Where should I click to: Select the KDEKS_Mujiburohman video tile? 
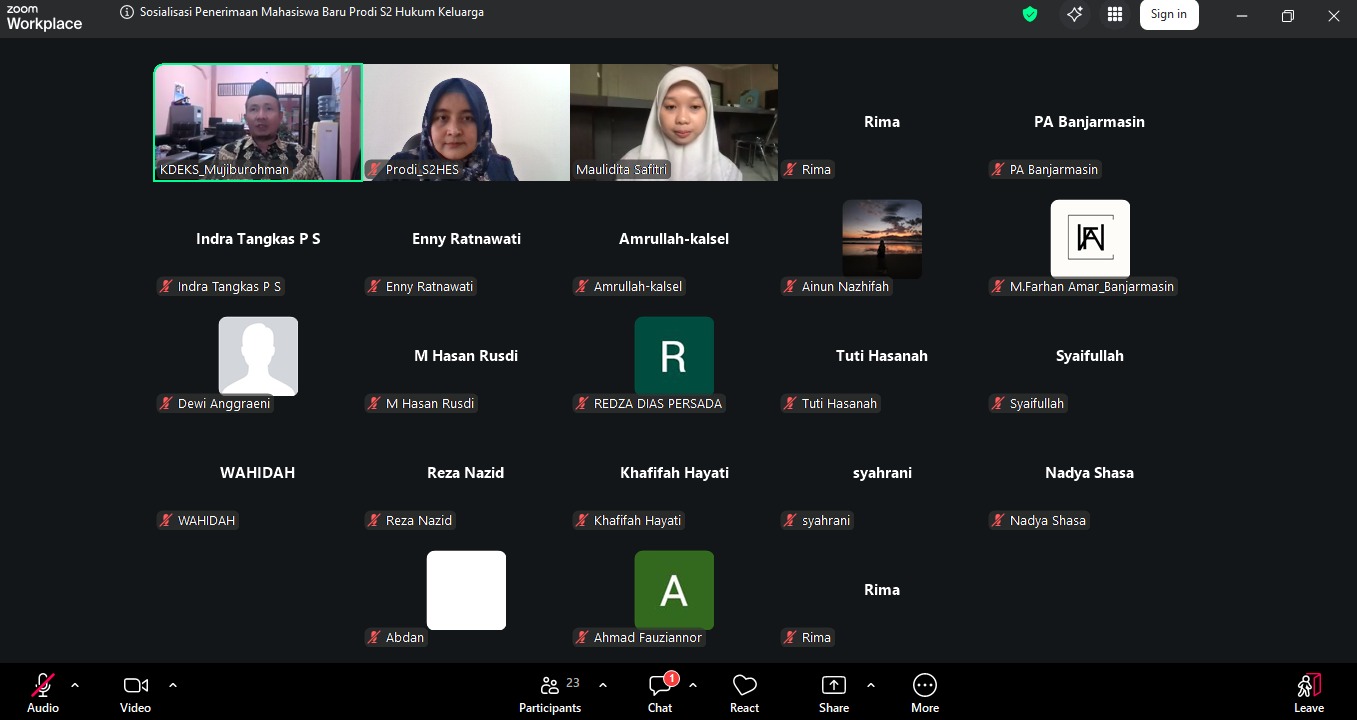[258, 122]
